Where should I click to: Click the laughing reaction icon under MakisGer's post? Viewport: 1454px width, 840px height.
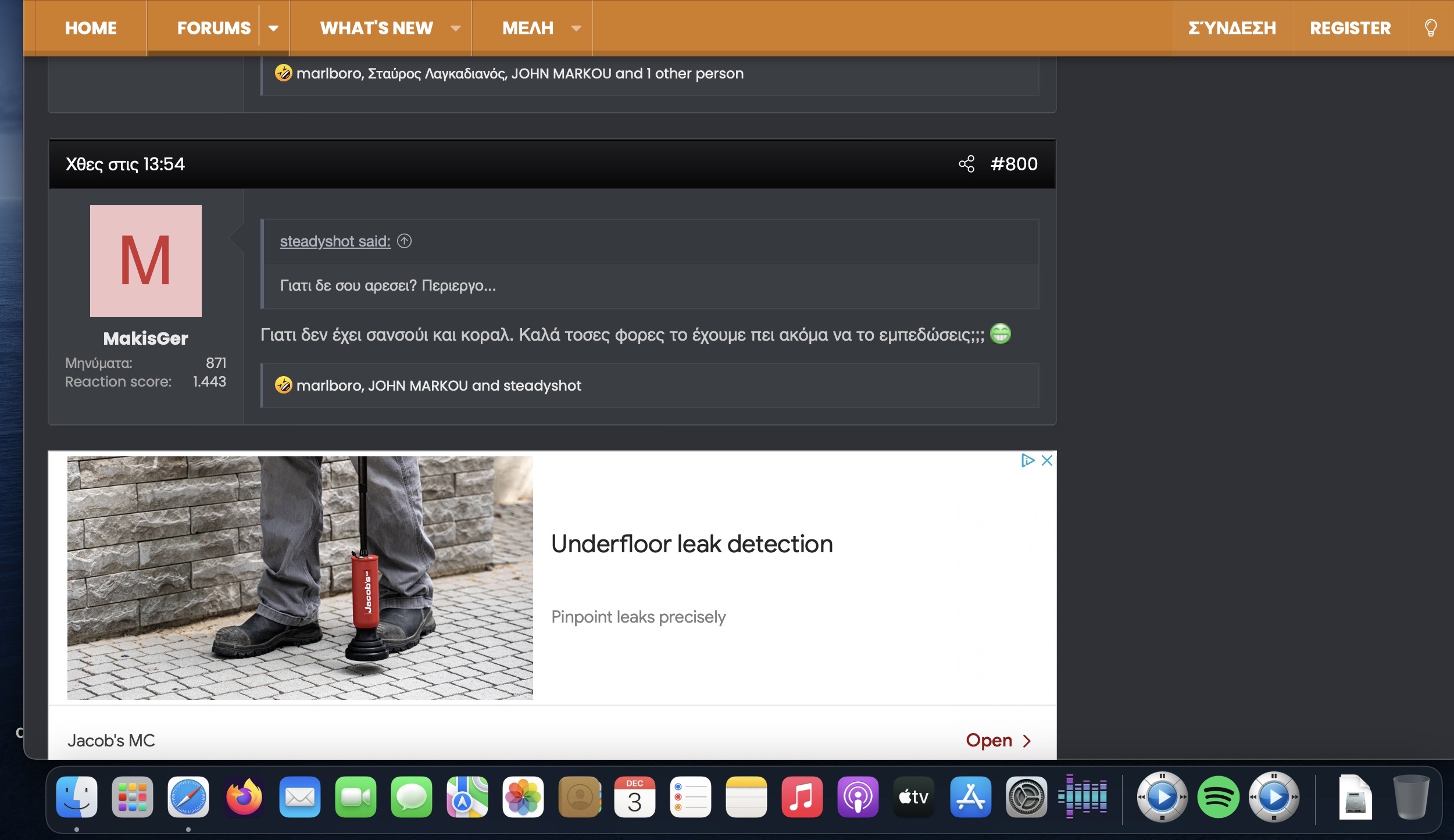point(283,385)
